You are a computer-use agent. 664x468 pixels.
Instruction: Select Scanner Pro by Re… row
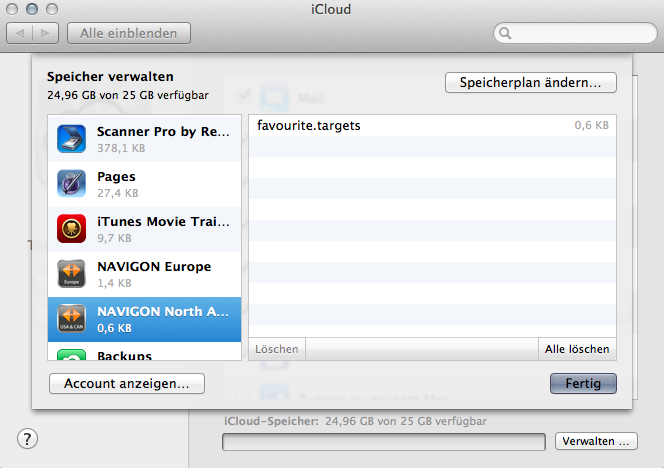click(x=144, y=138)
